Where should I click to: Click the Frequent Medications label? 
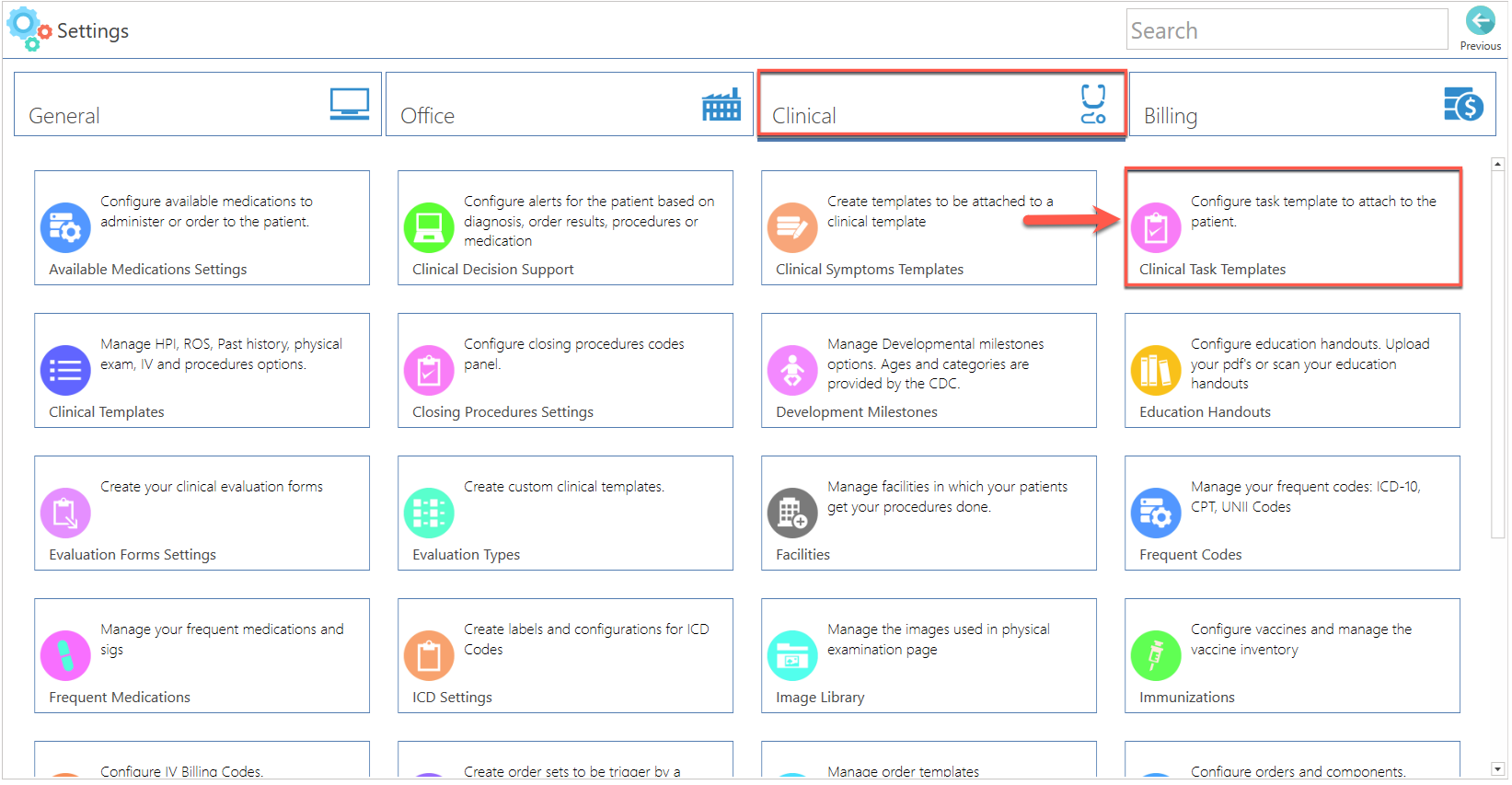tap(120, 697)
